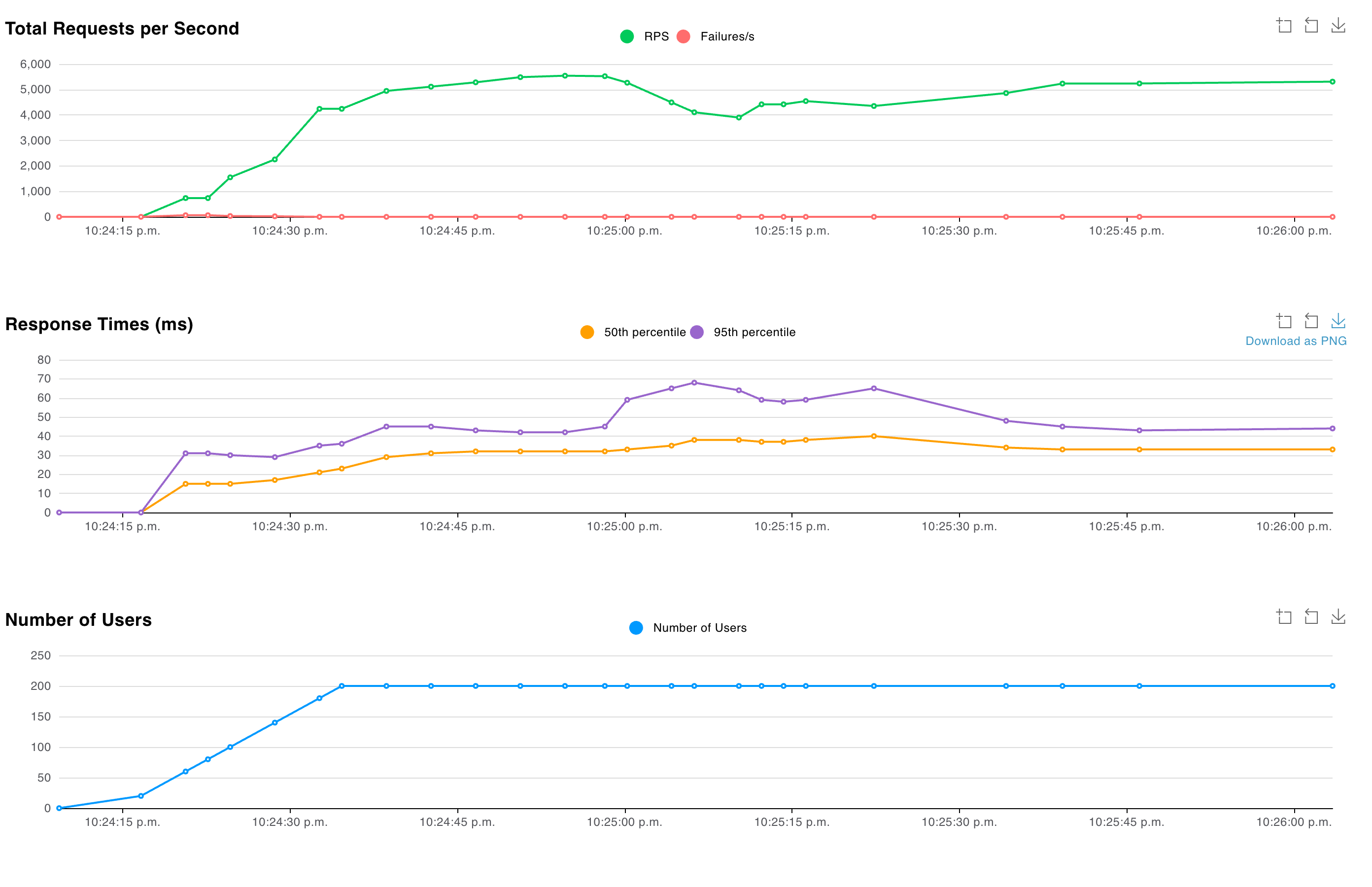The image size is (1372, 887).
Task: Download Total Requests per Second chart as PNG
Action: tap(1338, 25)
